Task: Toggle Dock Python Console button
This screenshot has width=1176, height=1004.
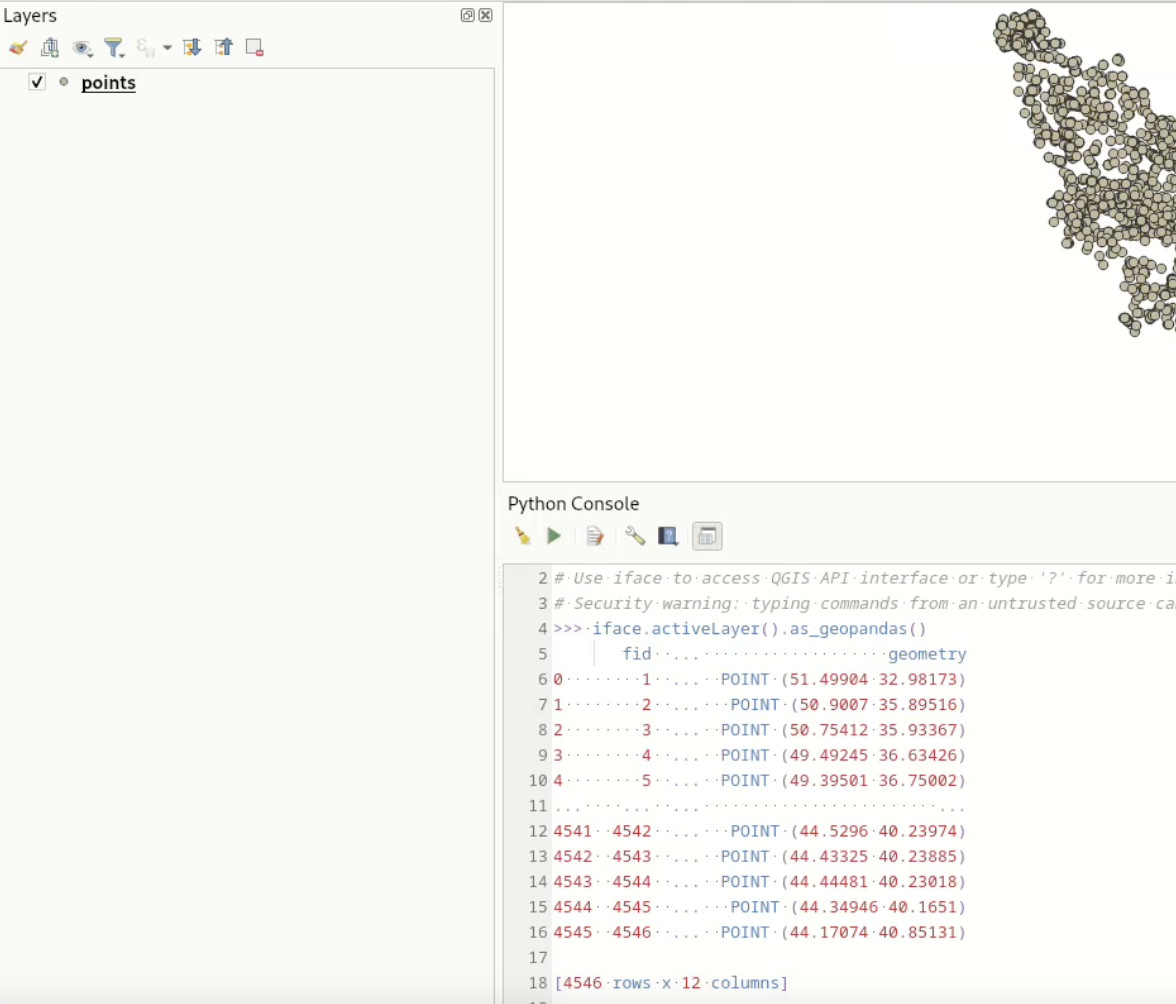Action: [707, 536]
